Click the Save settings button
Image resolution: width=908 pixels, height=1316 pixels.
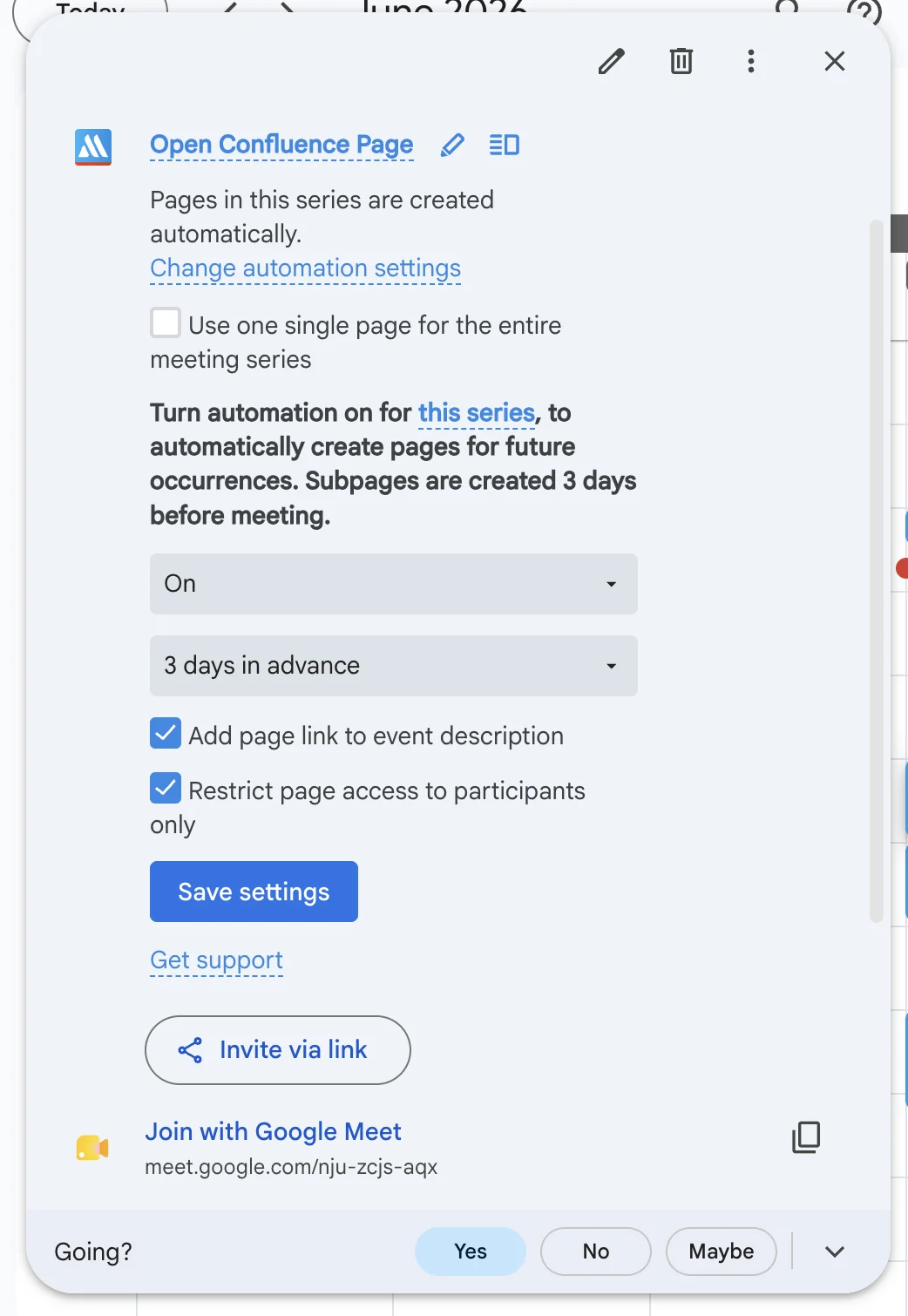tap(254, 892)
